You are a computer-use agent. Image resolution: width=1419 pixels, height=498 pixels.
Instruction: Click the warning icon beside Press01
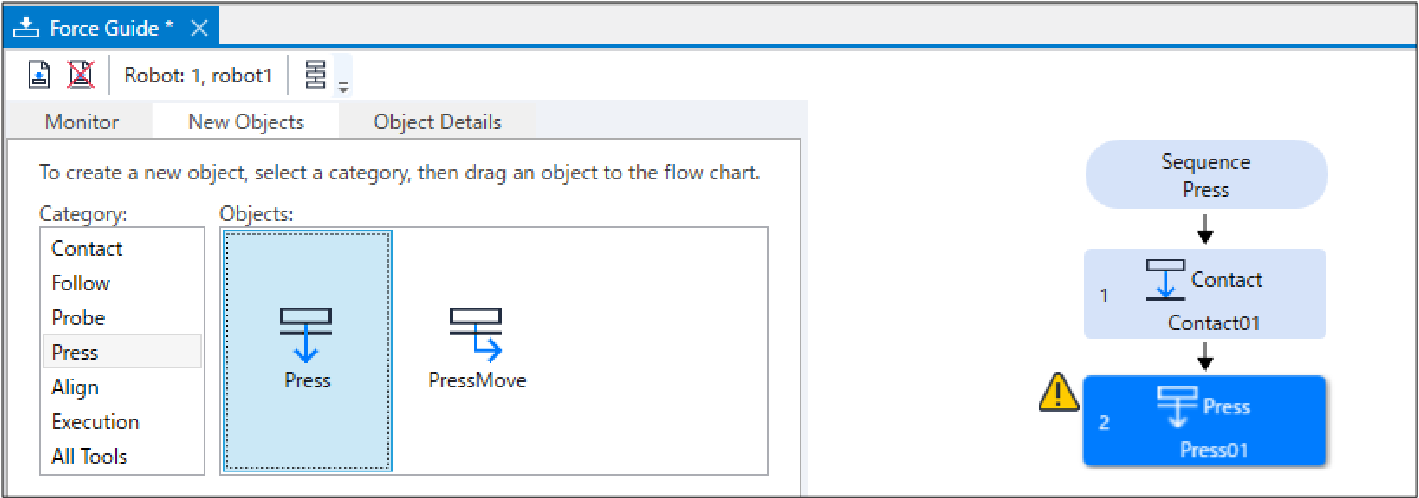point(1059,394)
